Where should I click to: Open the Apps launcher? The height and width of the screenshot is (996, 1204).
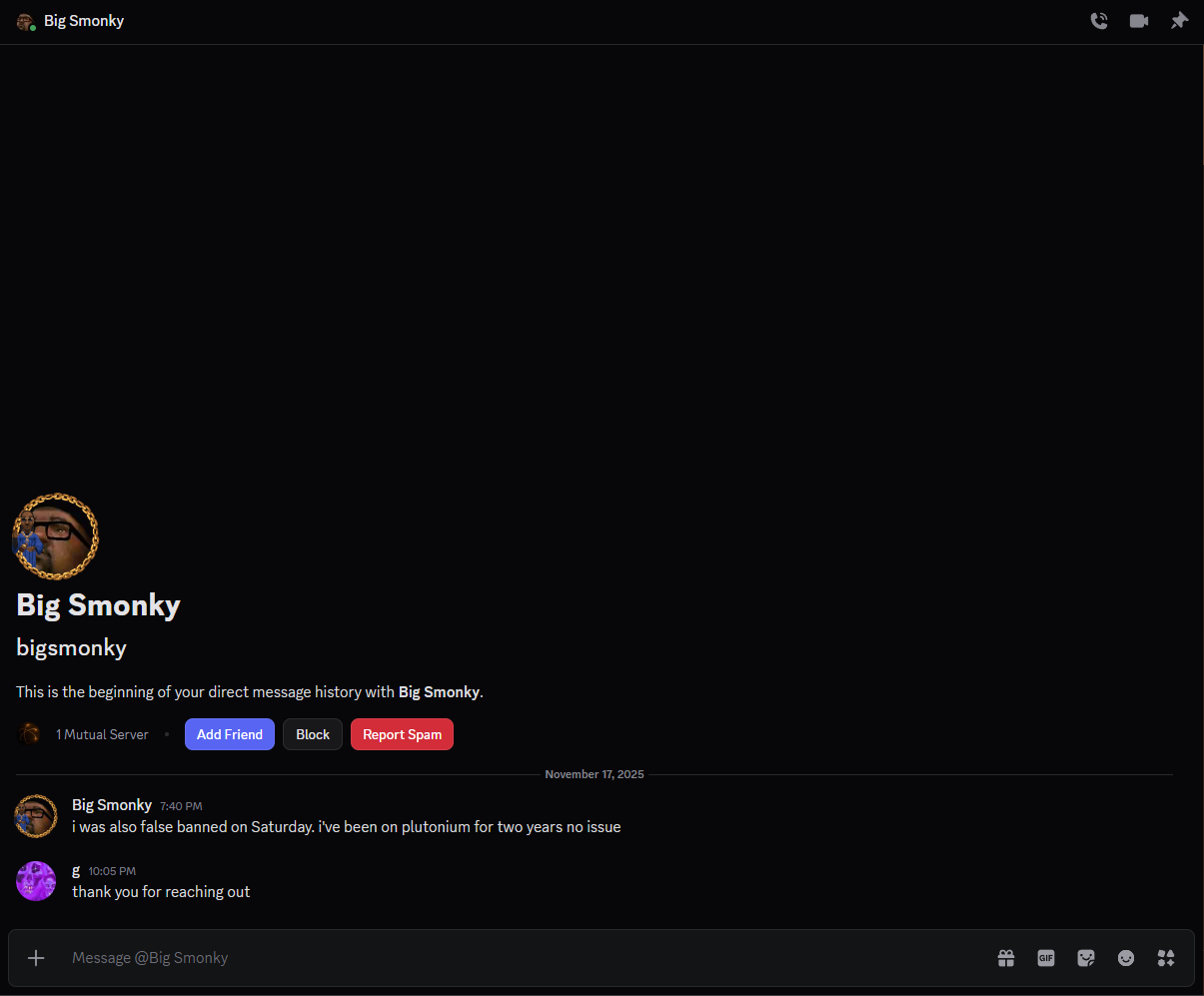1166,957
